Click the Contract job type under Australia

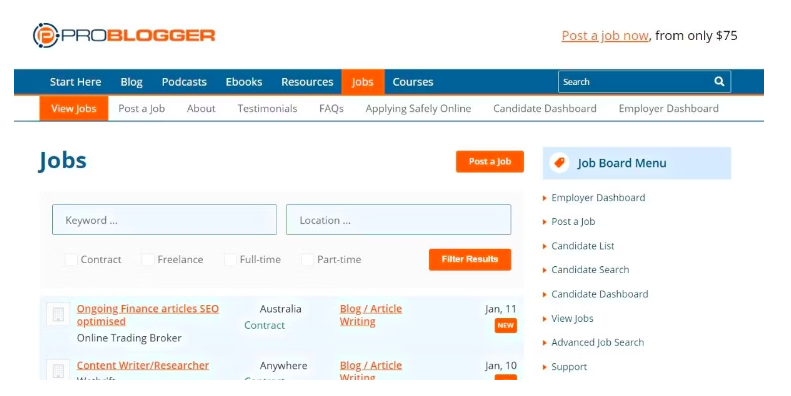pos(265,325)
